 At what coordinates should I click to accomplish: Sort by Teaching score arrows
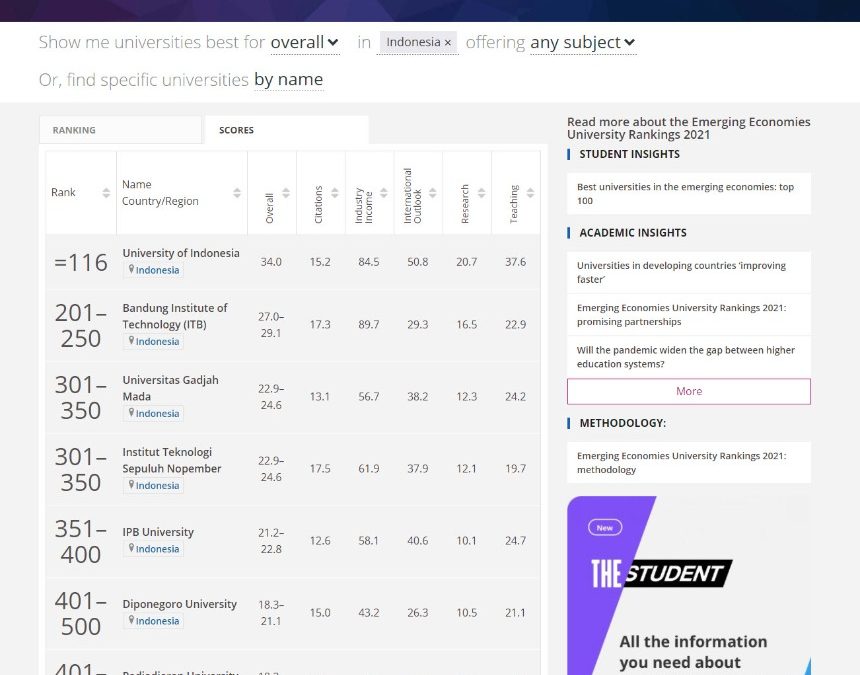(530, 192)
